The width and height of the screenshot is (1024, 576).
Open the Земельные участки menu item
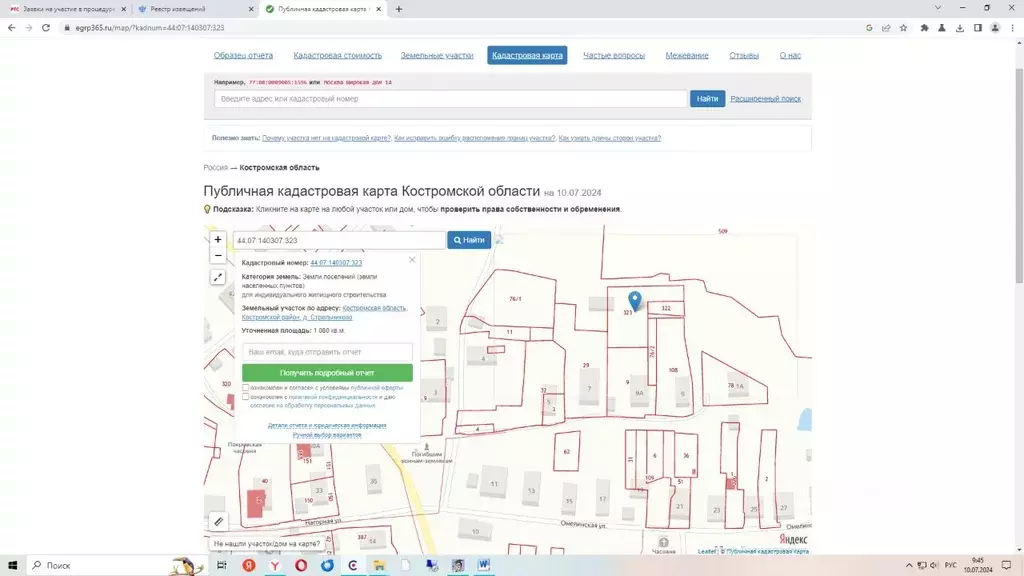point(437,56)
